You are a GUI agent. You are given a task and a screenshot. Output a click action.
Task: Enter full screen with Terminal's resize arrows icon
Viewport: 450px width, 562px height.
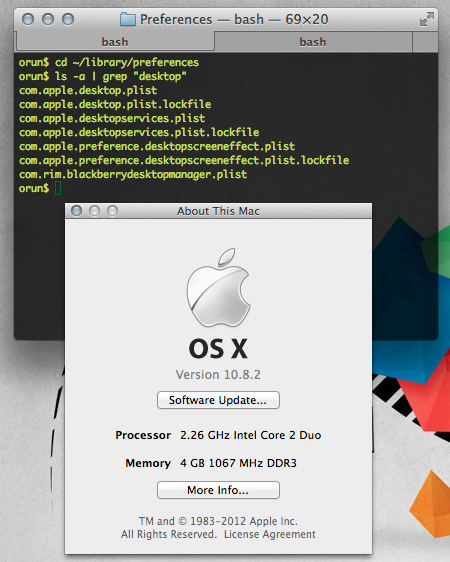tap(427, 19)
